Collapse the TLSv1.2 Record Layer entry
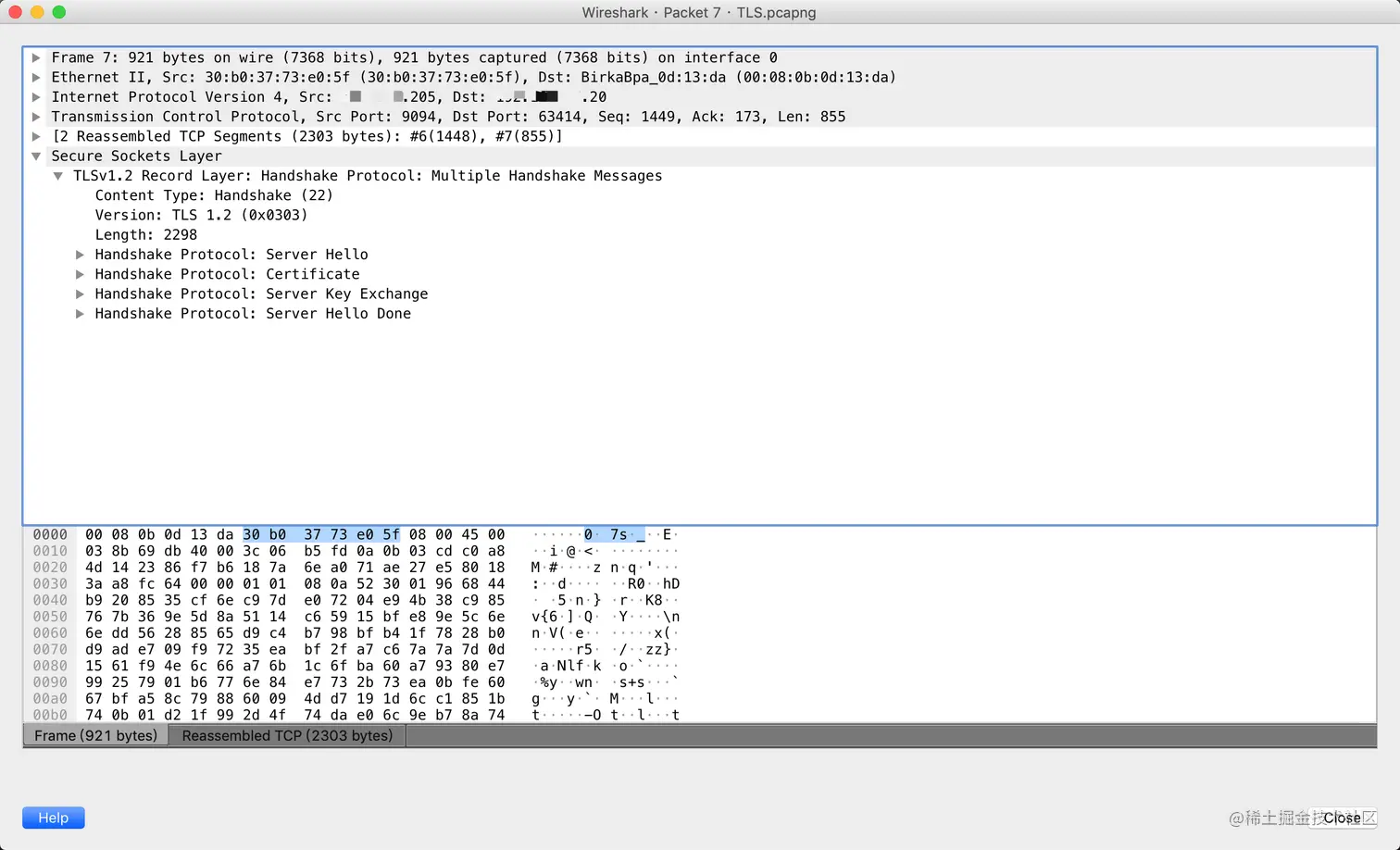This screenshot has height=850, width=1400. click(x=58, y=175)
